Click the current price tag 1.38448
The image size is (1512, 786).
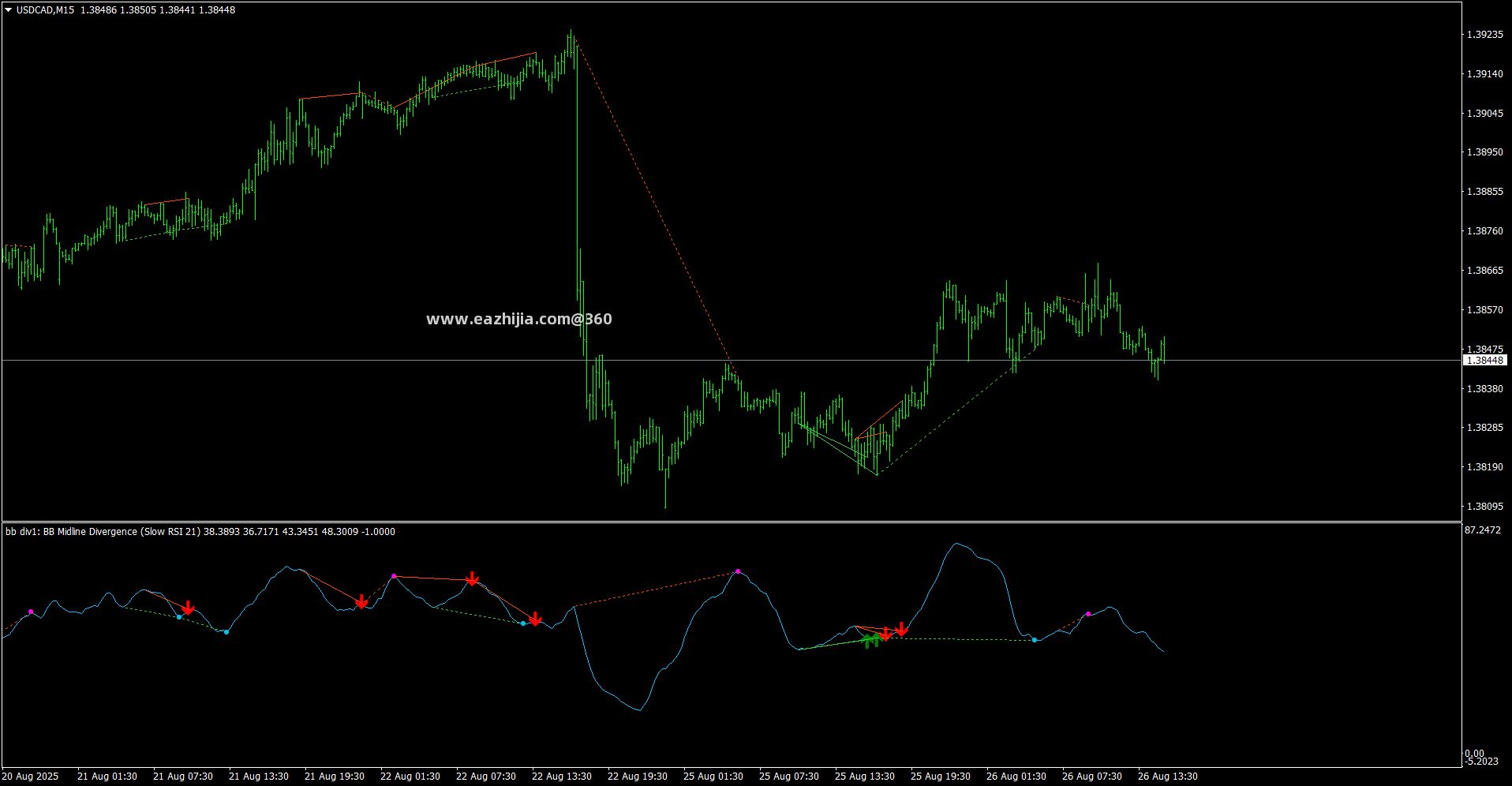[x=1484, y=361]
